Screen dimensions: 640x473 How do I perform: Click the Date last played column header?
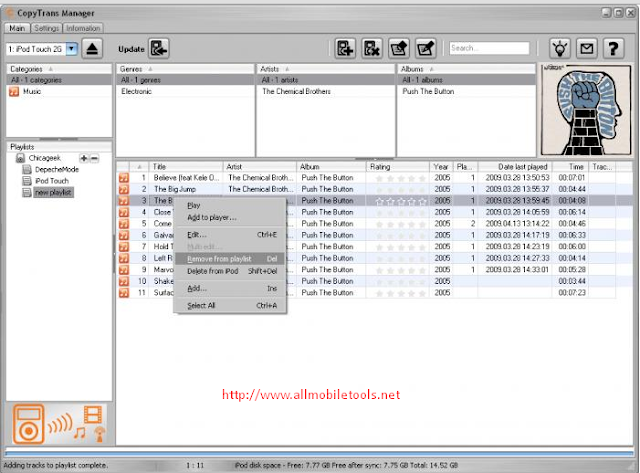click(x=515, y=167)
